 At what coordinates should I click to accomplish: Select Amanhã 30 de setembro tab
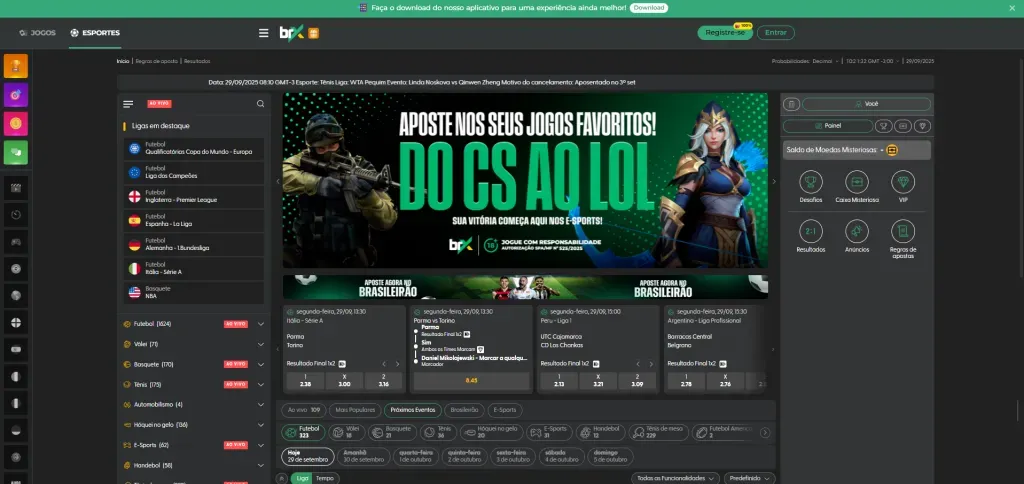click(x=362, y=456)
